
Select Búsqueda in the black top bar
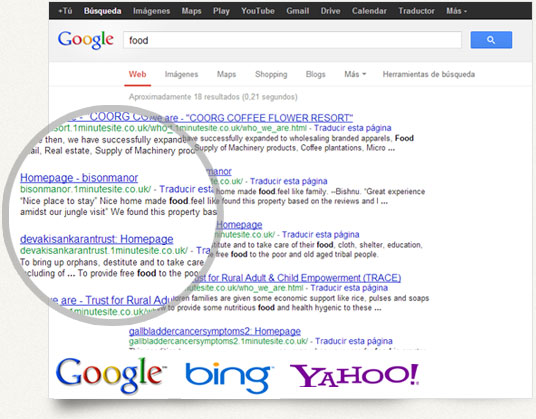pos(103,11)
